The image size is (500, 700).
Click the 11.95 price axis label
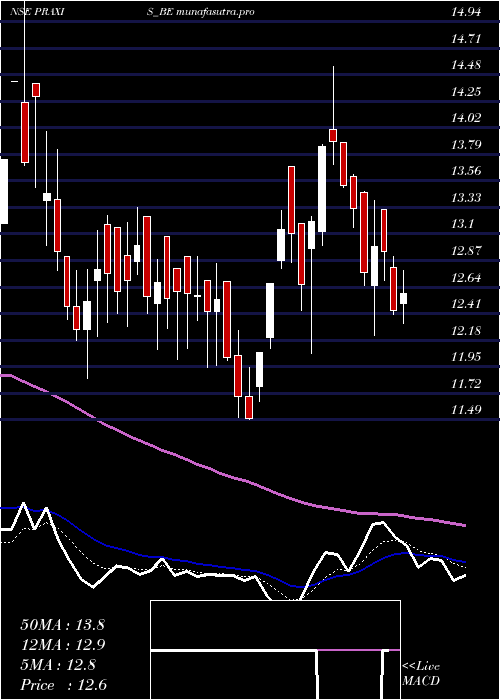pos(466,357)
